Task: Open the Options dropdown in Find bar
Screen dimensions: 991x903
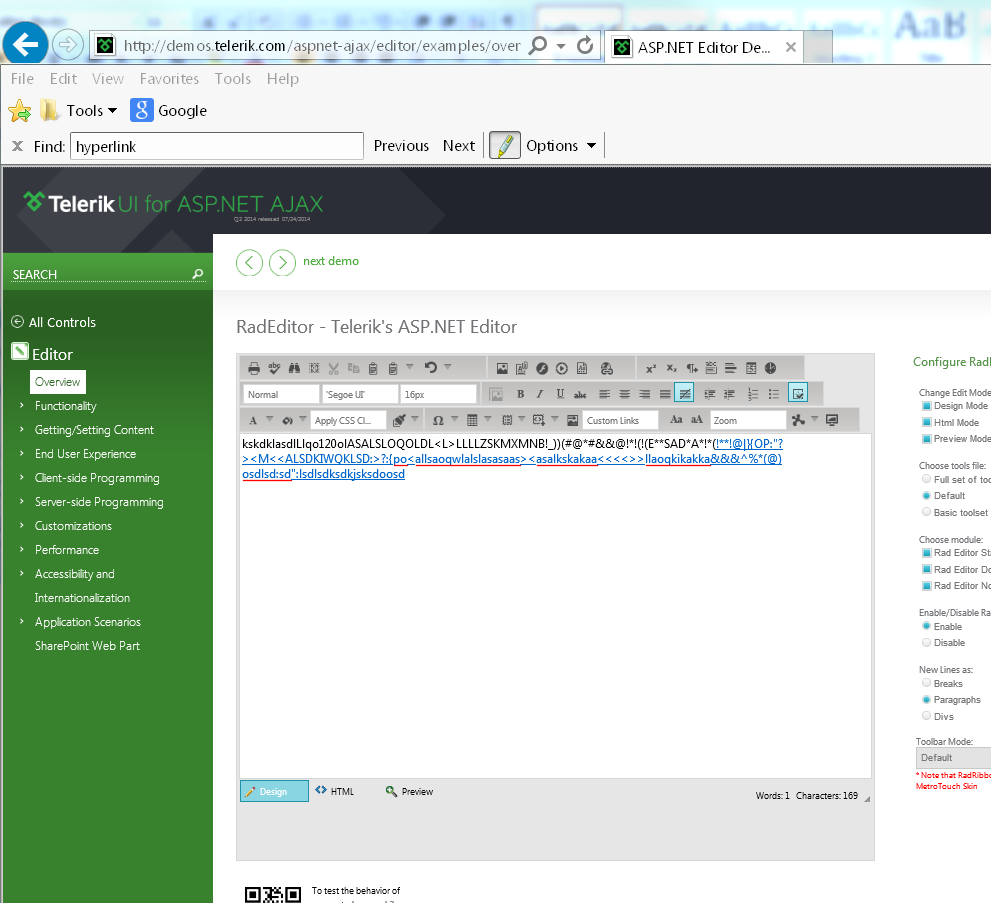Action: point(561,146)
